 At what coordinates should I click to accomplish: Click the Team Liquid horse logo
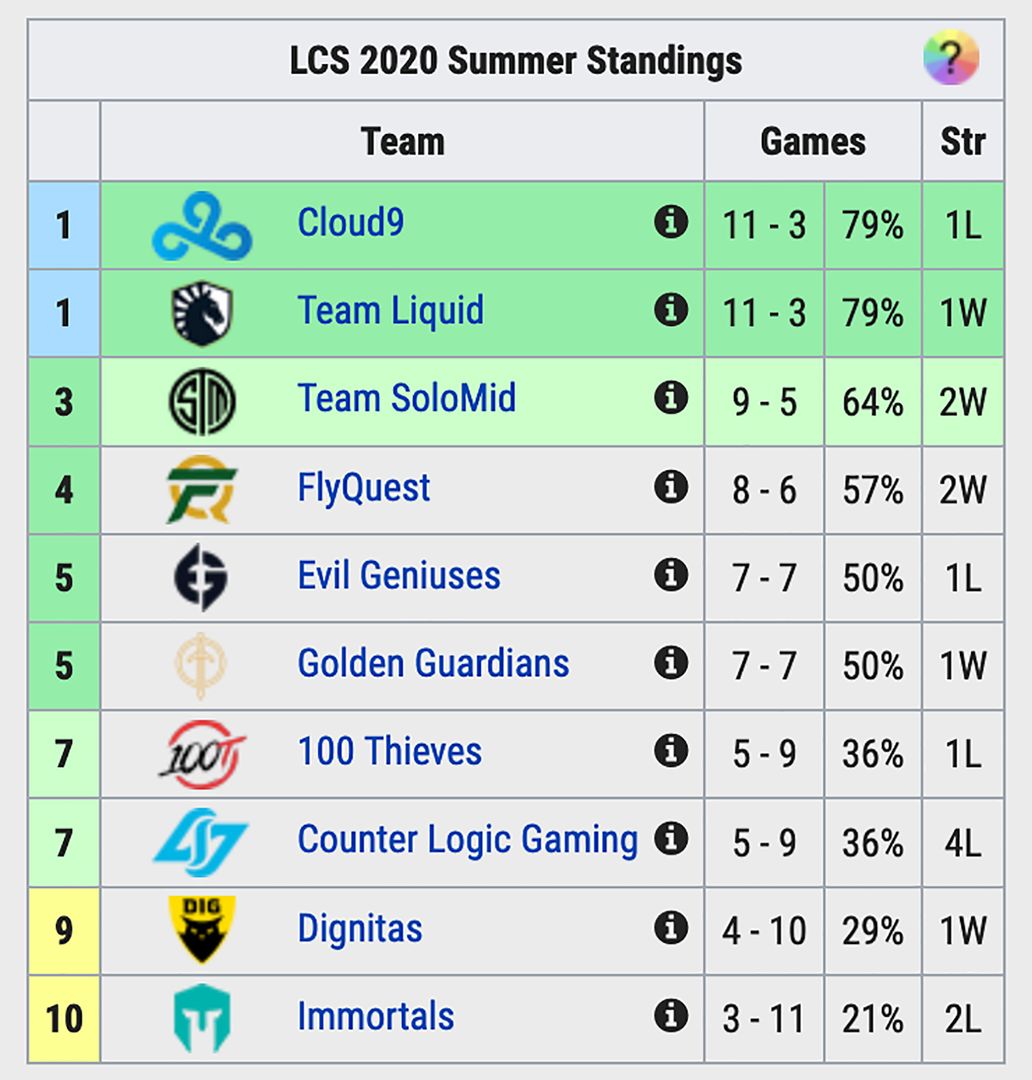(200, 312)
